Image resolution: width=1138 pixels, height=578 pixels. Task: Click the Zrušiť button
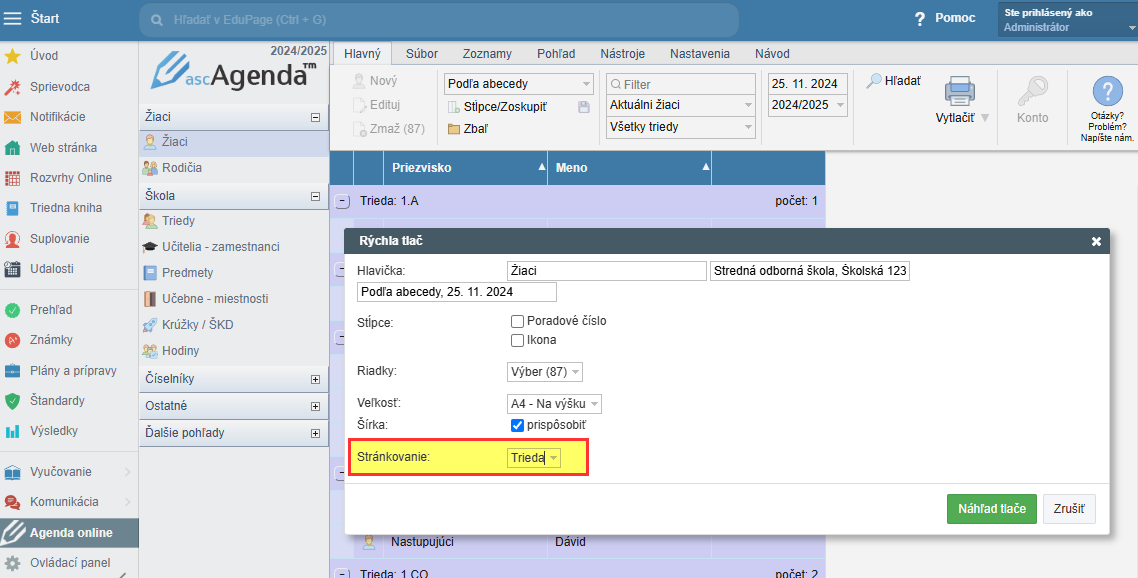(x=1069, y=509)
